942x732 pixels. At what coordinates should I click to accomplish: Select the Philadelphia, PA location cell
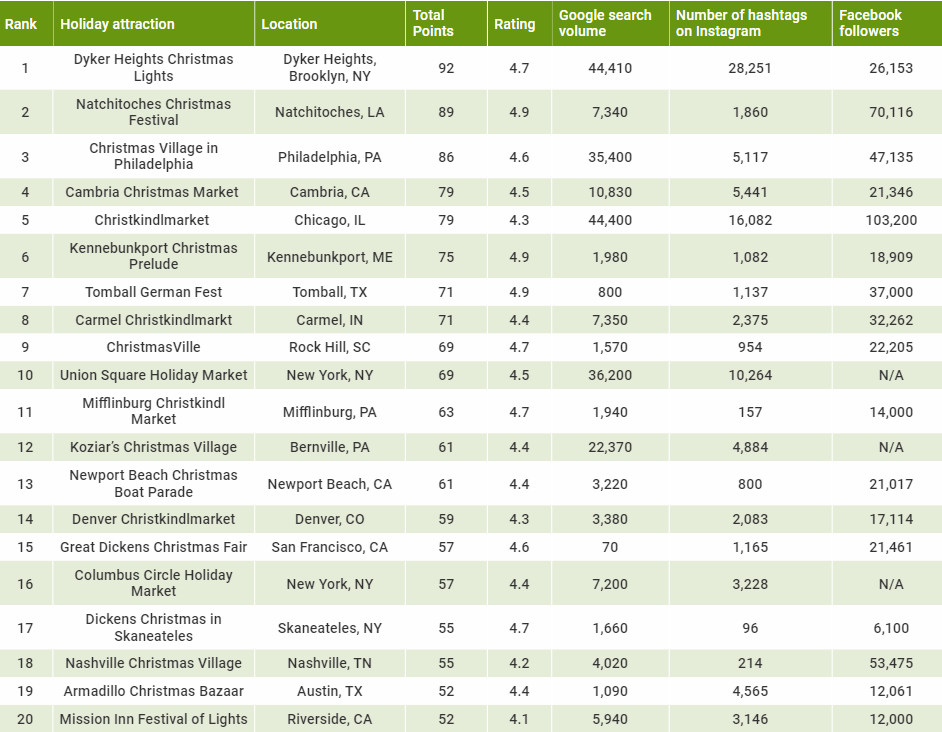[x=329, y=156]
